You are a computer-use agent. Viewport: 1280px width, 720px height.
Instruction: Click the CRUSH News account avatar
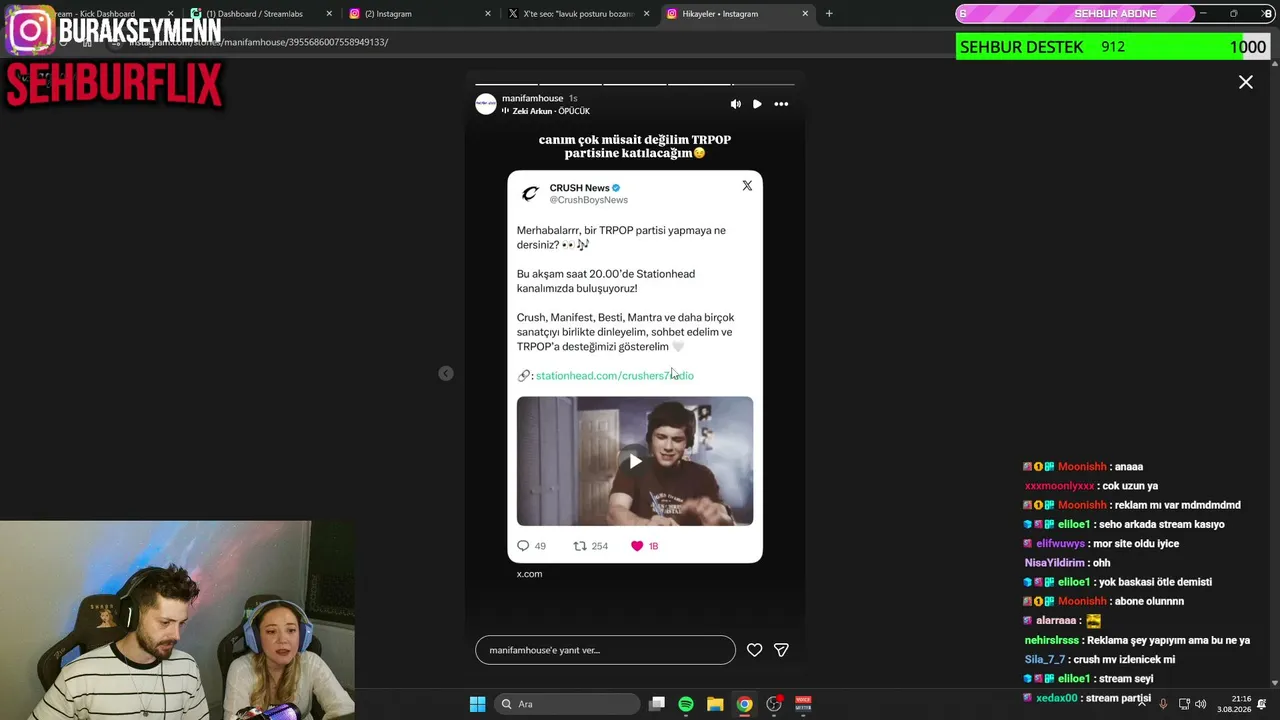[531, 193]
